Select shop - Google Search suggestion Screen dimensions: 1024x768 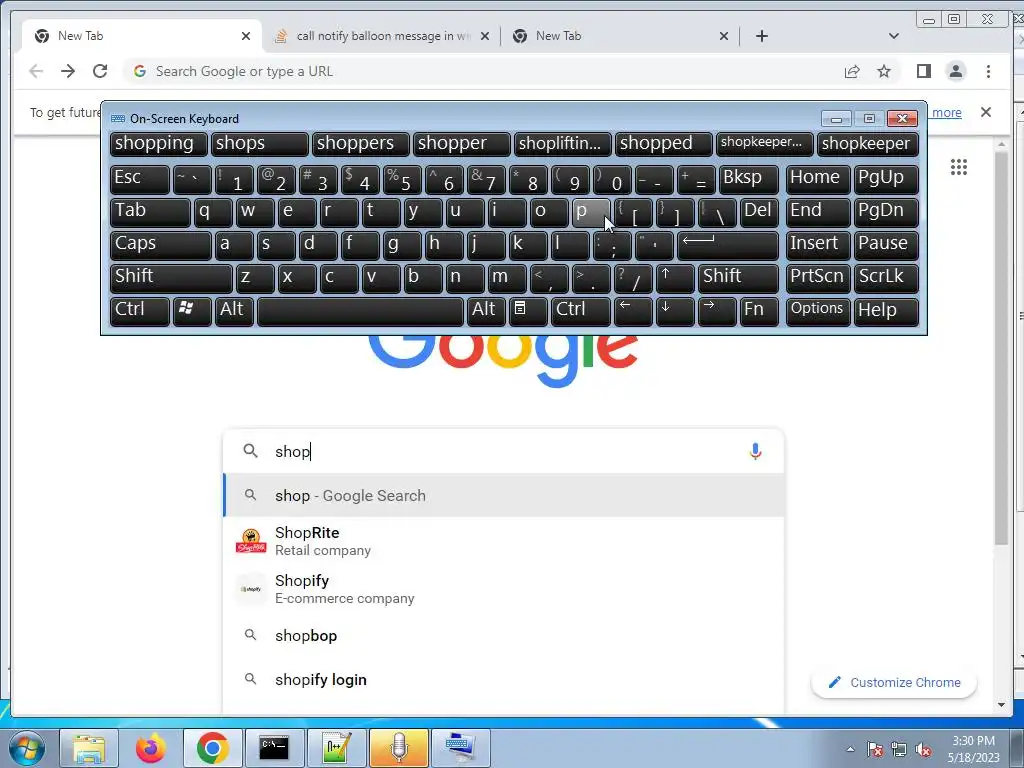(x=504, y=496)
